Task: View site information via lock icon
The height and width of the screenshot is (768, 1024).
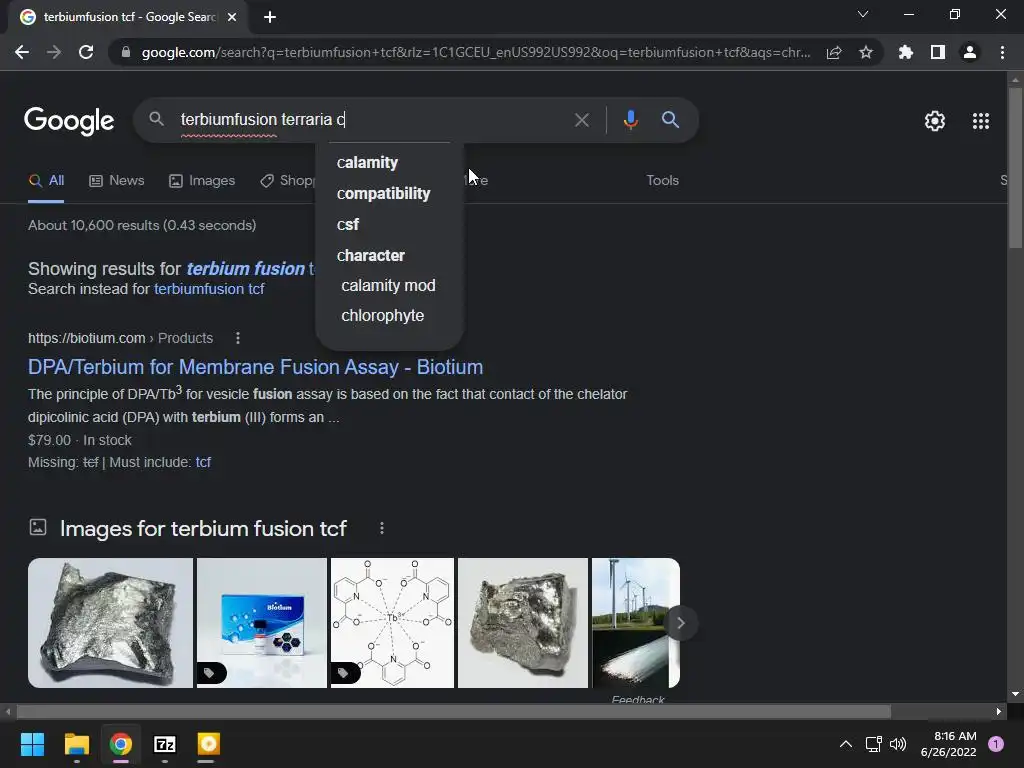Action: 126,52
